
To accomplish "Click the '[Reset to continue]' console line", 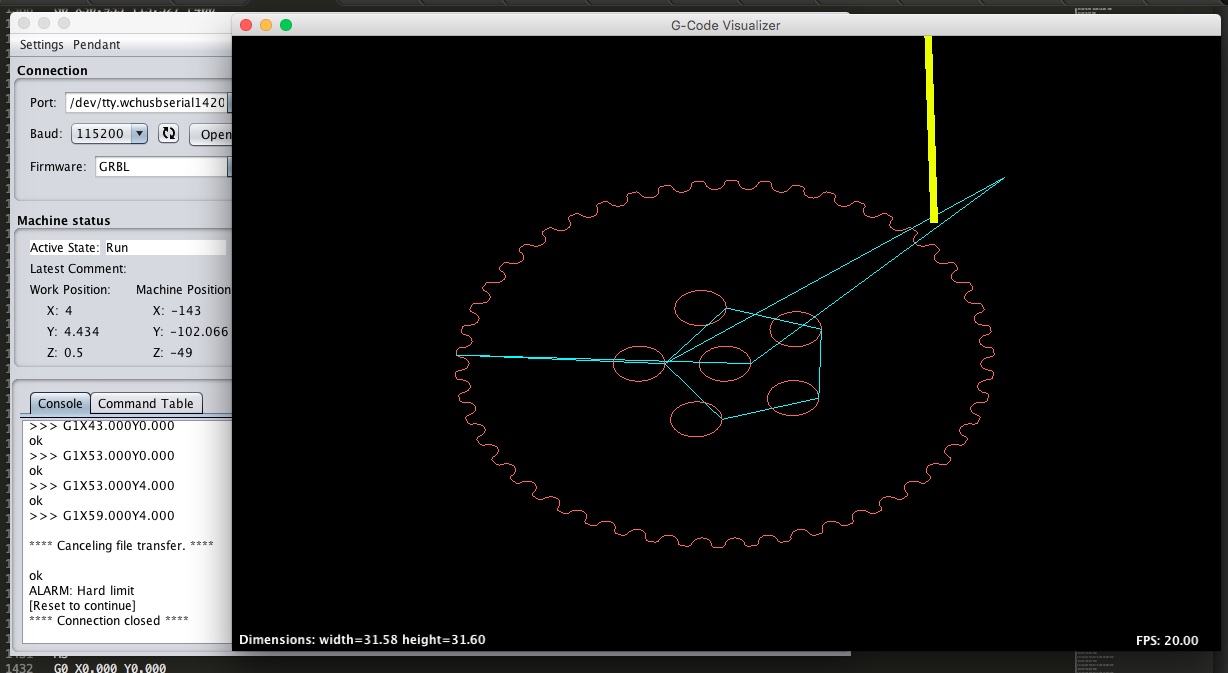I will point(82,606).
